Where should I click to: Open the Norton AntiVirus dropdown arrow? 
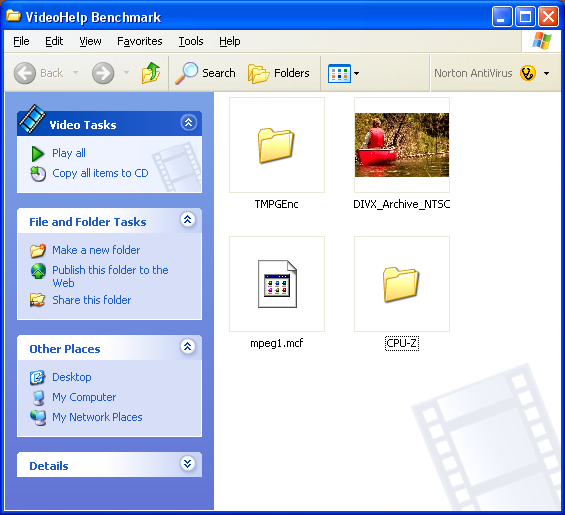547,74
